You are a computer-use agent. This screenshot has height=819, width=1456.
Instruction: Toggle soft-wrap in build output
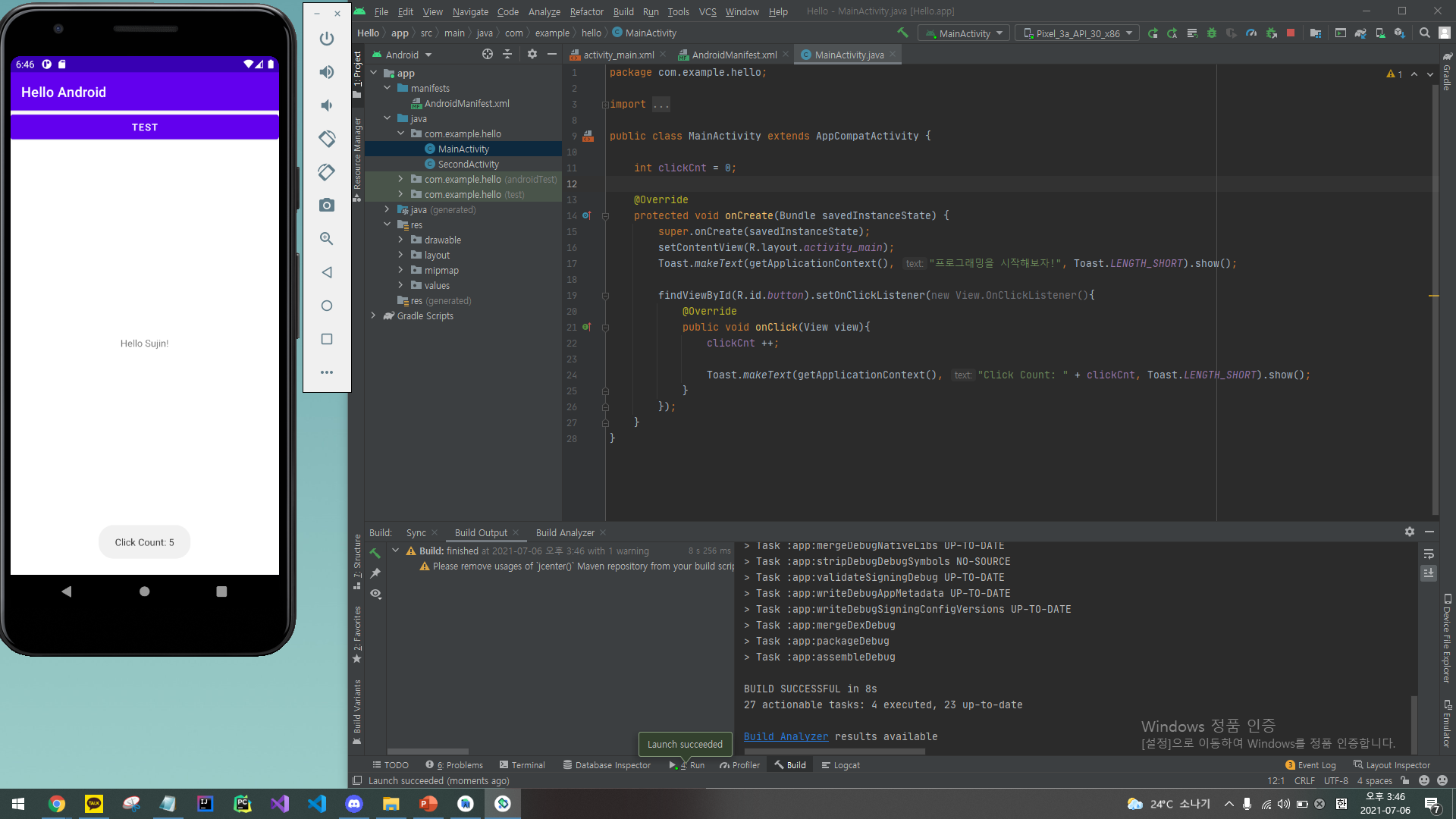1429,554
